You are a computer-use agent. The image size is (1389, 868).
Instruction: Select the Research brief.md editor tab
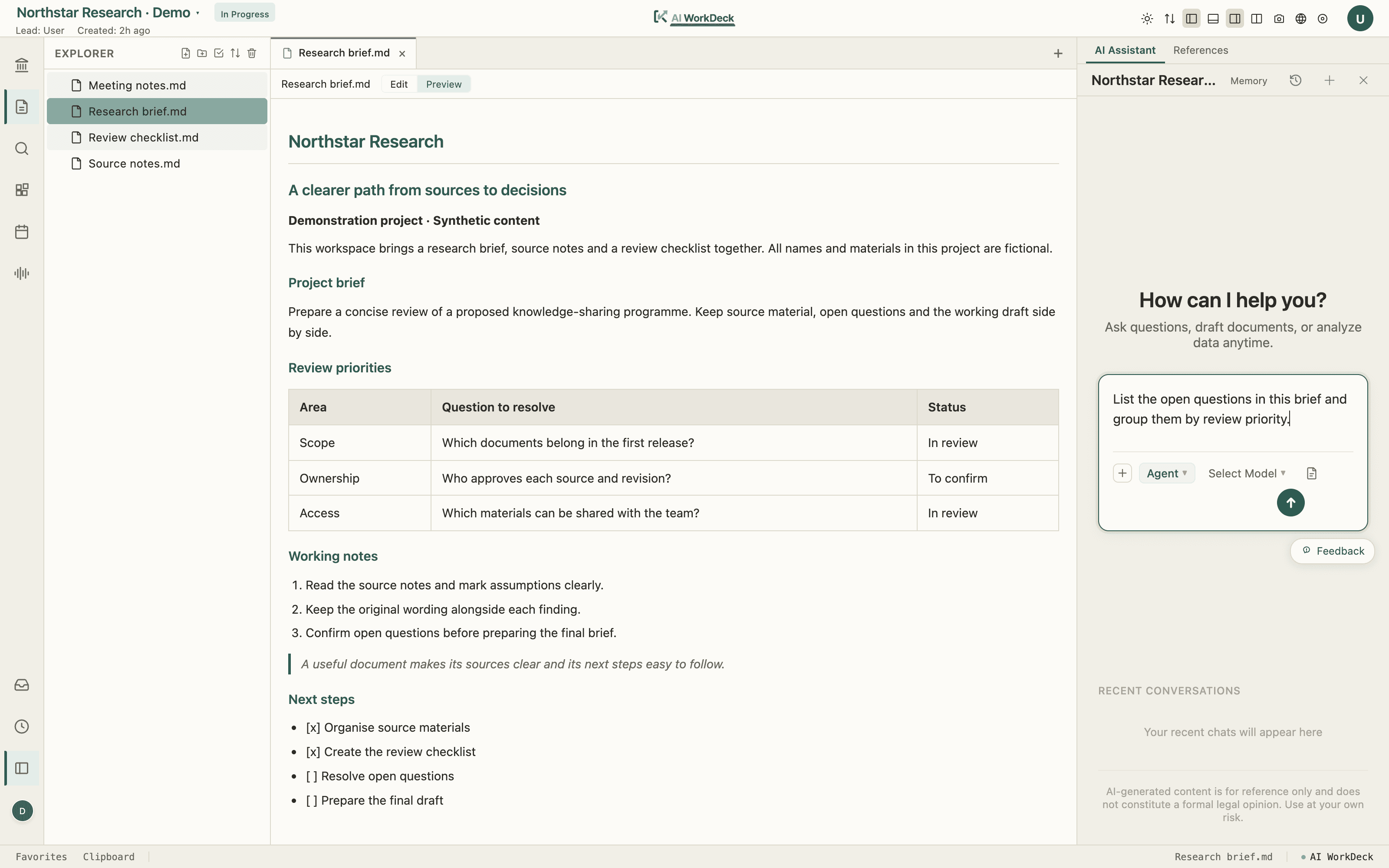pos(344,53)
